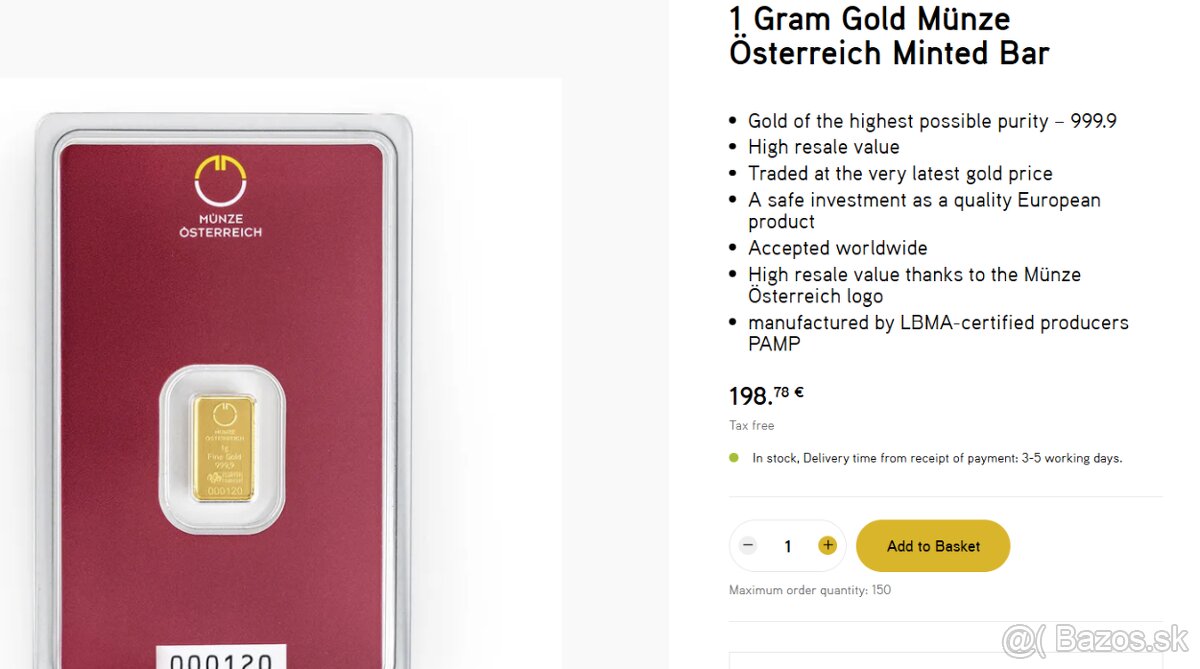The width and height of the screenshot is (1200, 669).
Task: Click the green in-stock indicator dot
Action: 734,458
